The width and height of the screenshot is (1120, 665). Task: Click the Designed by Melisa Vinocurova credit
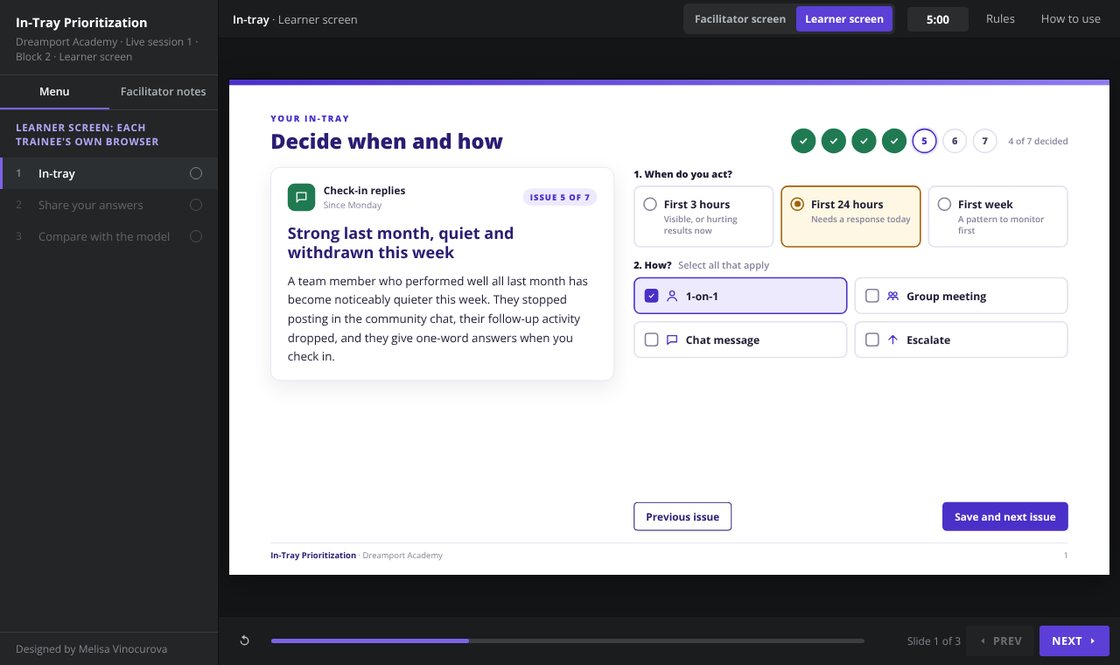pyautogui.click(x=91, y=649)
